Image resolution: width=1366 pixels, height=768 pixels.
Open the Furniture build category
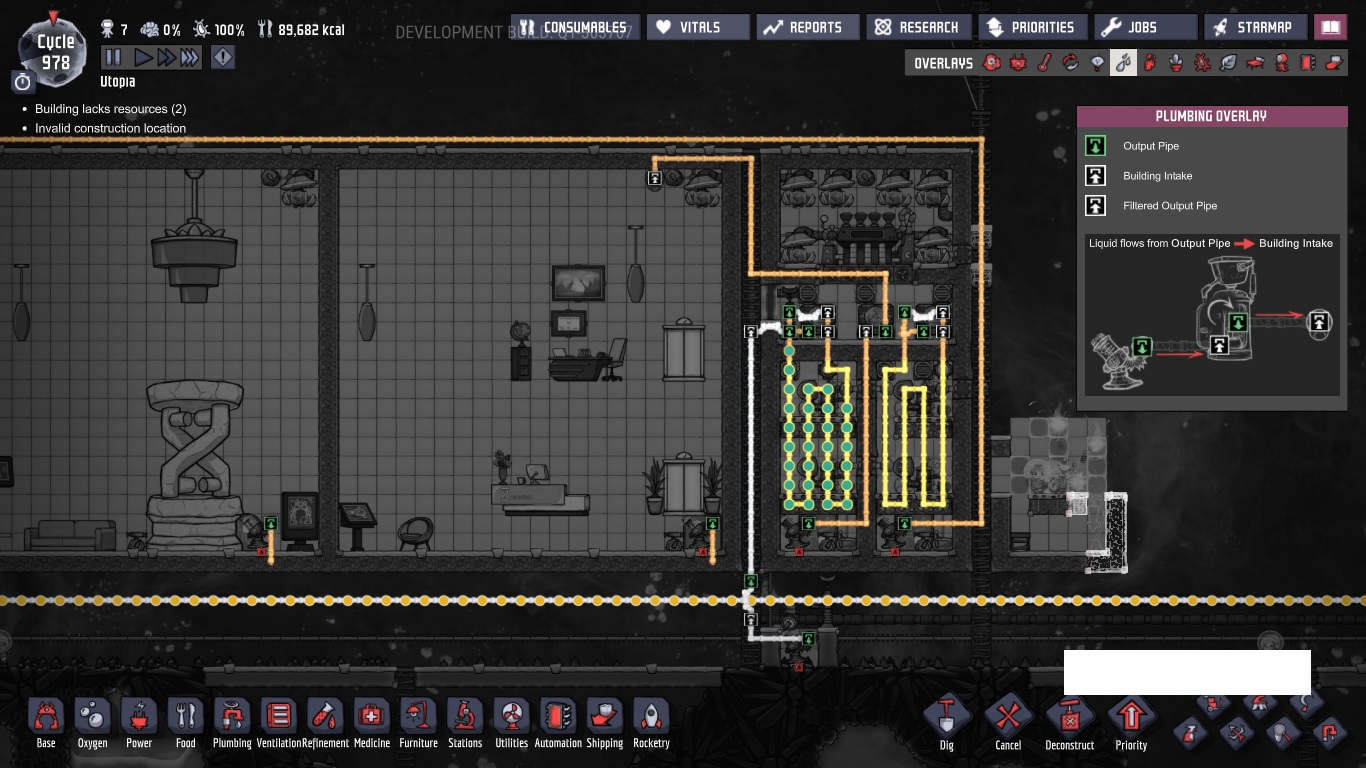coord(418,724)
